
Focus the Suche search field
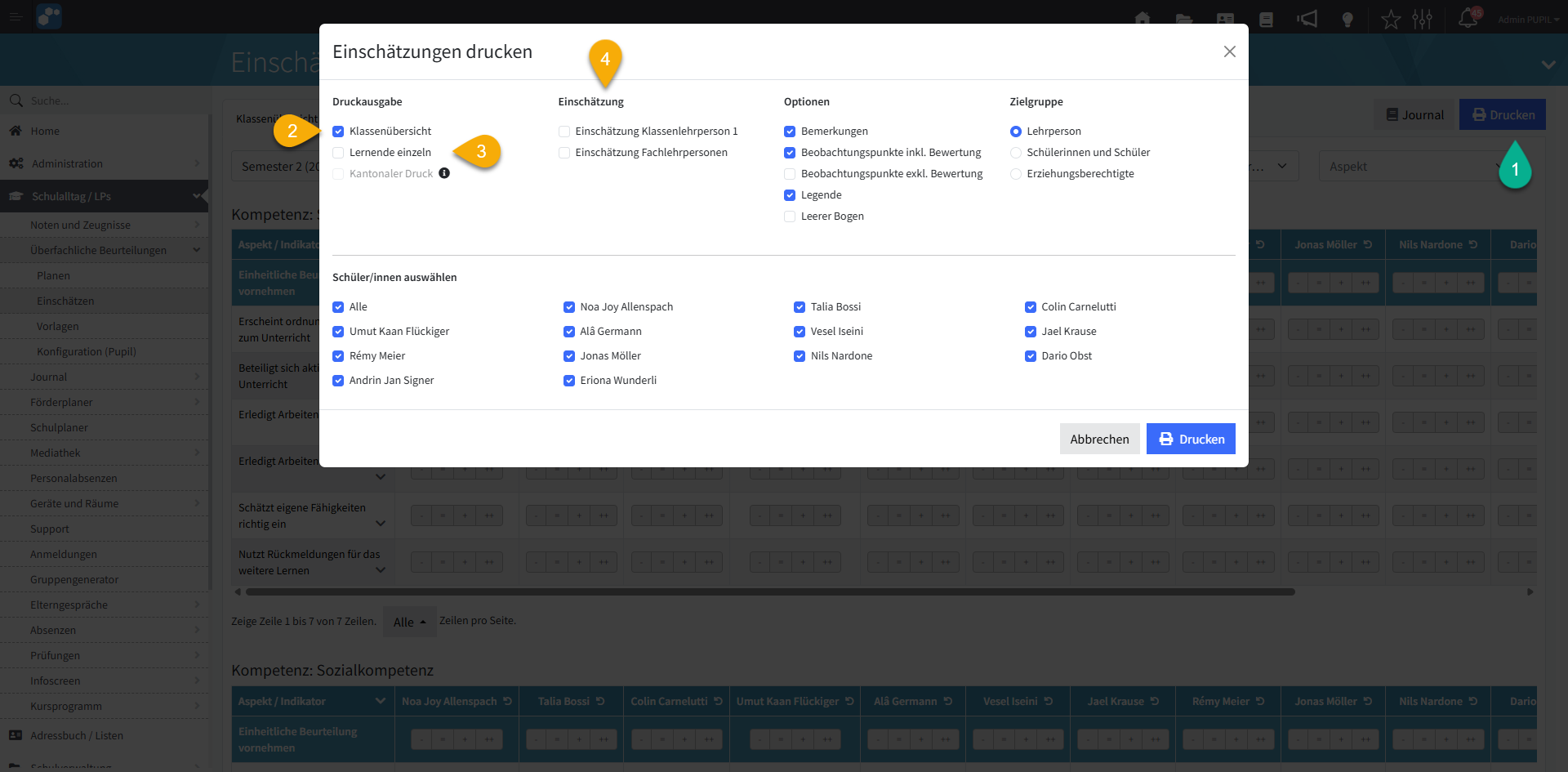click(x=114, y=100)
